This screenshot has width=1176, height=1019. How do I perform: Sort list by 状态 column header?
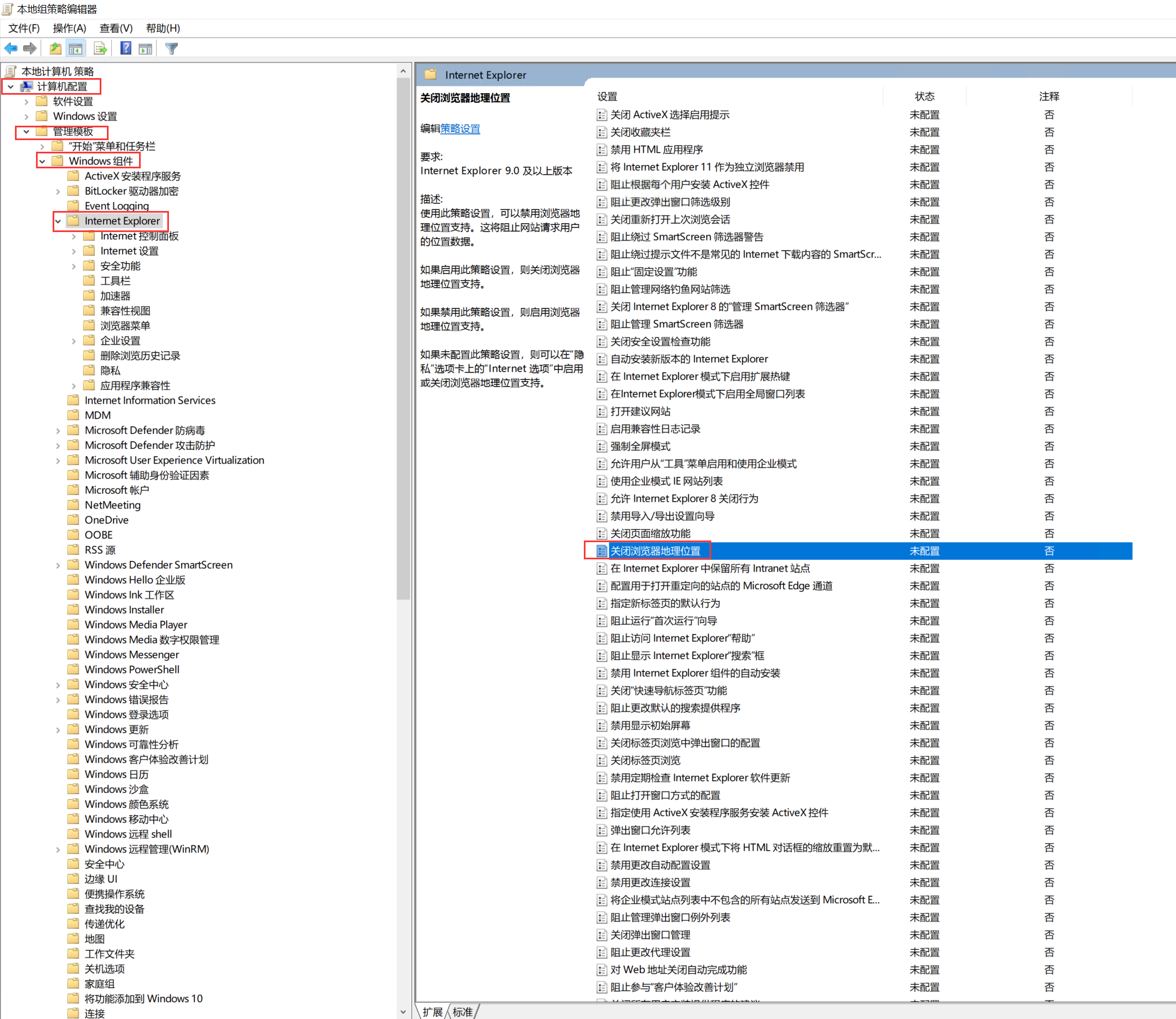point(924,97)
